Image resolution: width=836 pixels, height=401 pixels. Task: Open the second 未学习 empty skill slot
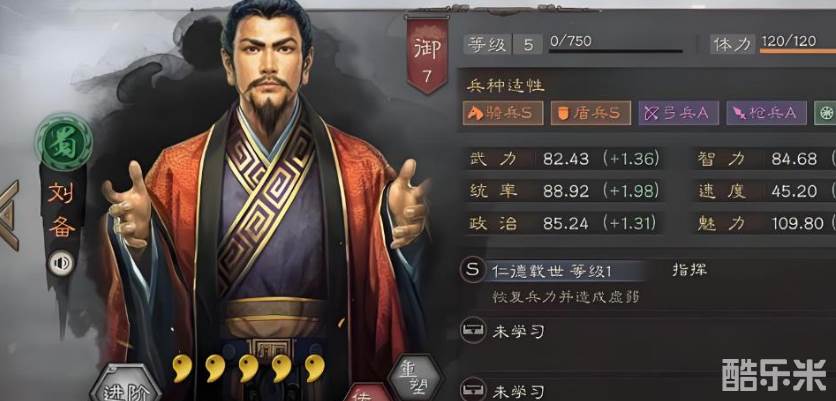tap(502, 389)
